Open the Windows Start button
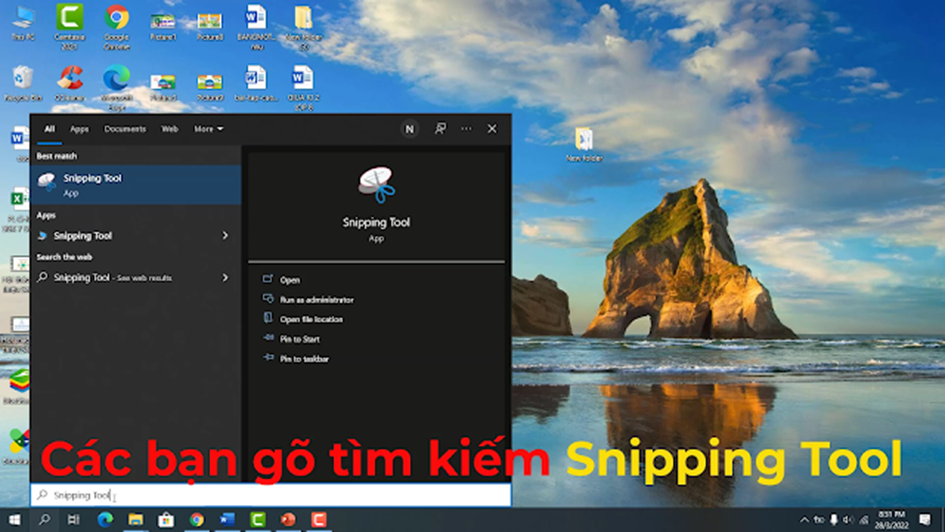Image resolution: width=945 pixels, height=532 pixels. (14, 519)
